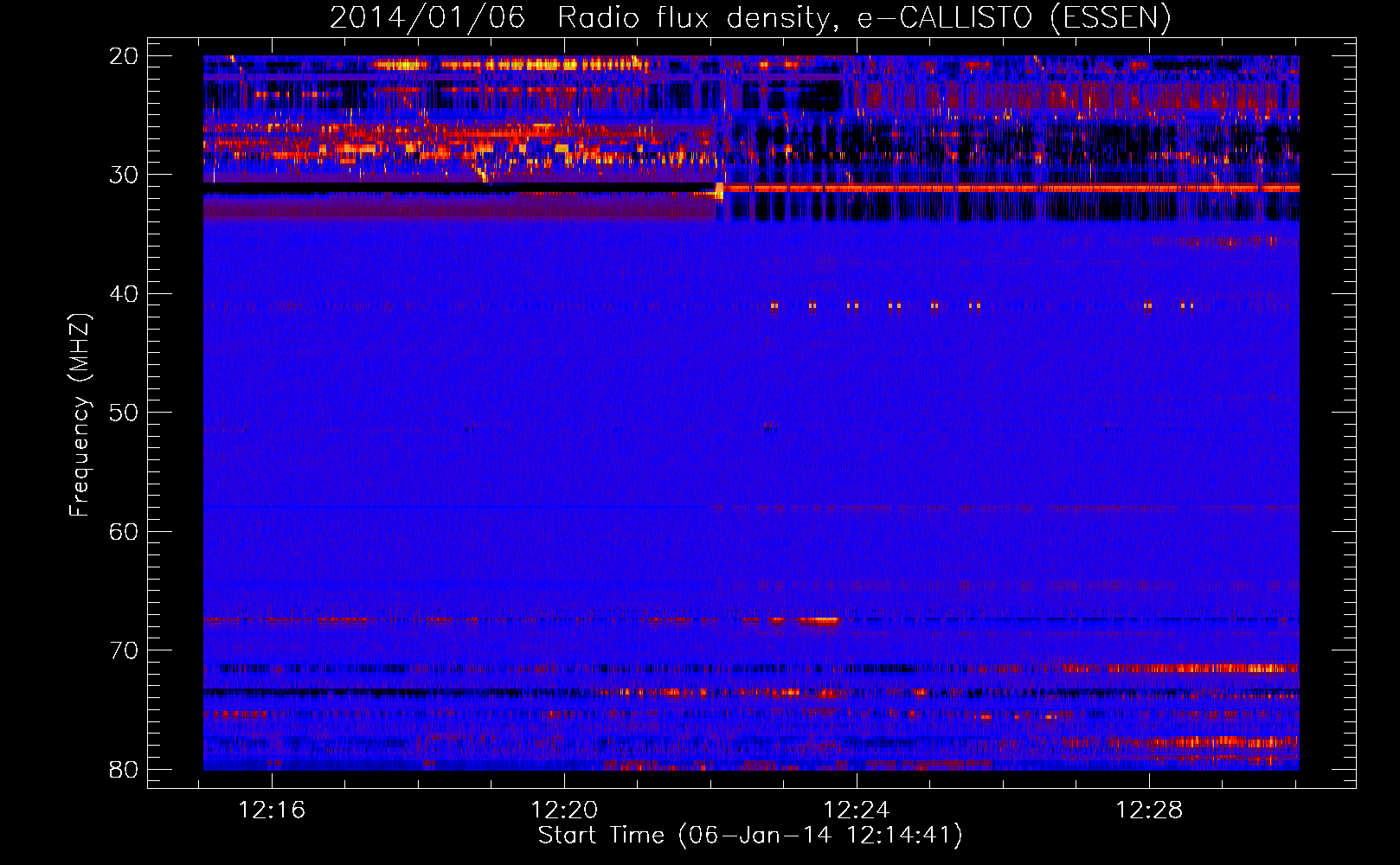The width and height of the screenshot is (1400, 865).
Task: Click the 12:20 time tick label
Action: 564,811
